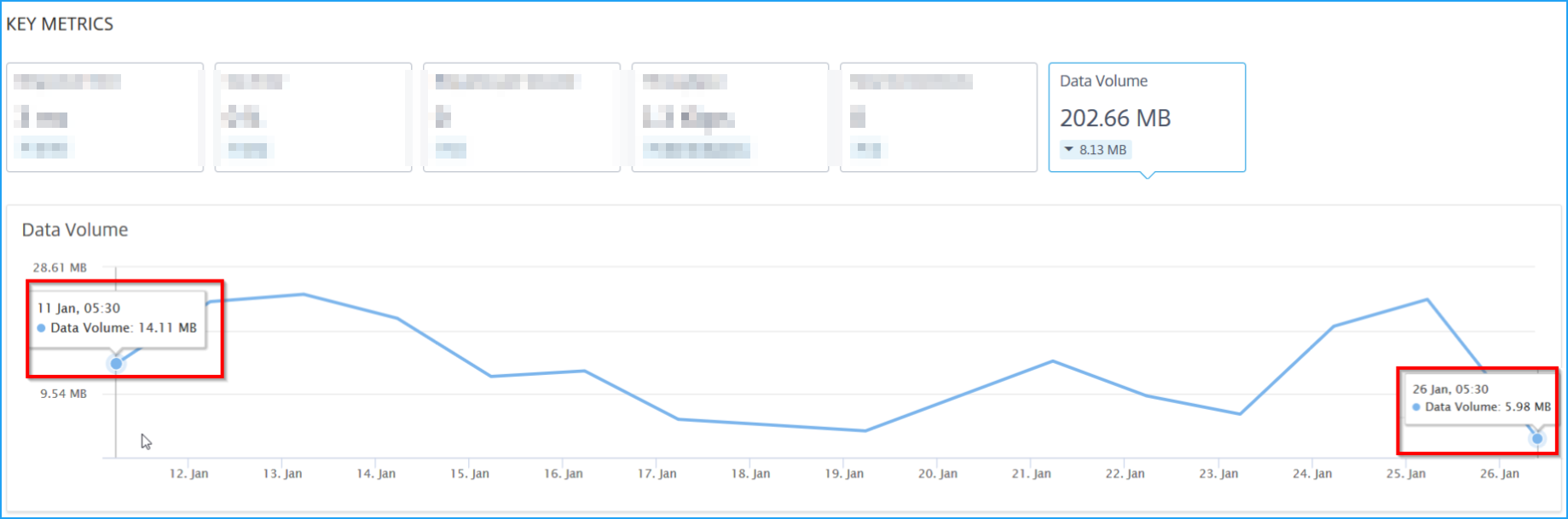Click the "14. Jan" x-axis label
The height and width of the screenshot is (519, 1568).
tap(376, 474)
